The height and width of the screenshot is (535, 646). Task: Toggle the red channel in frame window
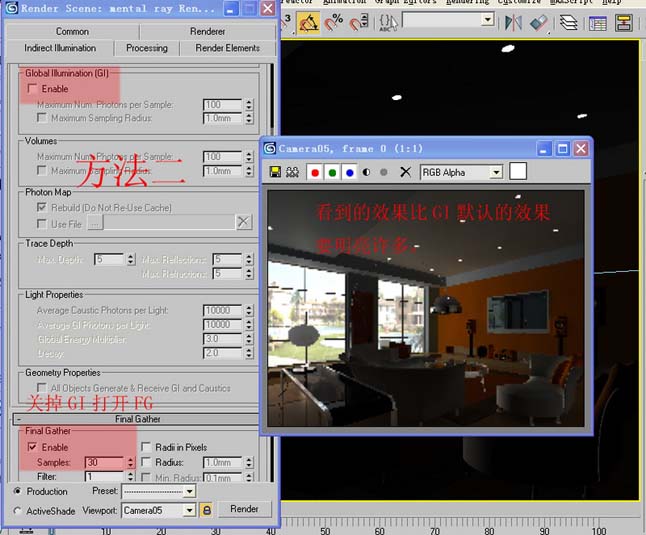pyautogui.click(x=315, y=172)
